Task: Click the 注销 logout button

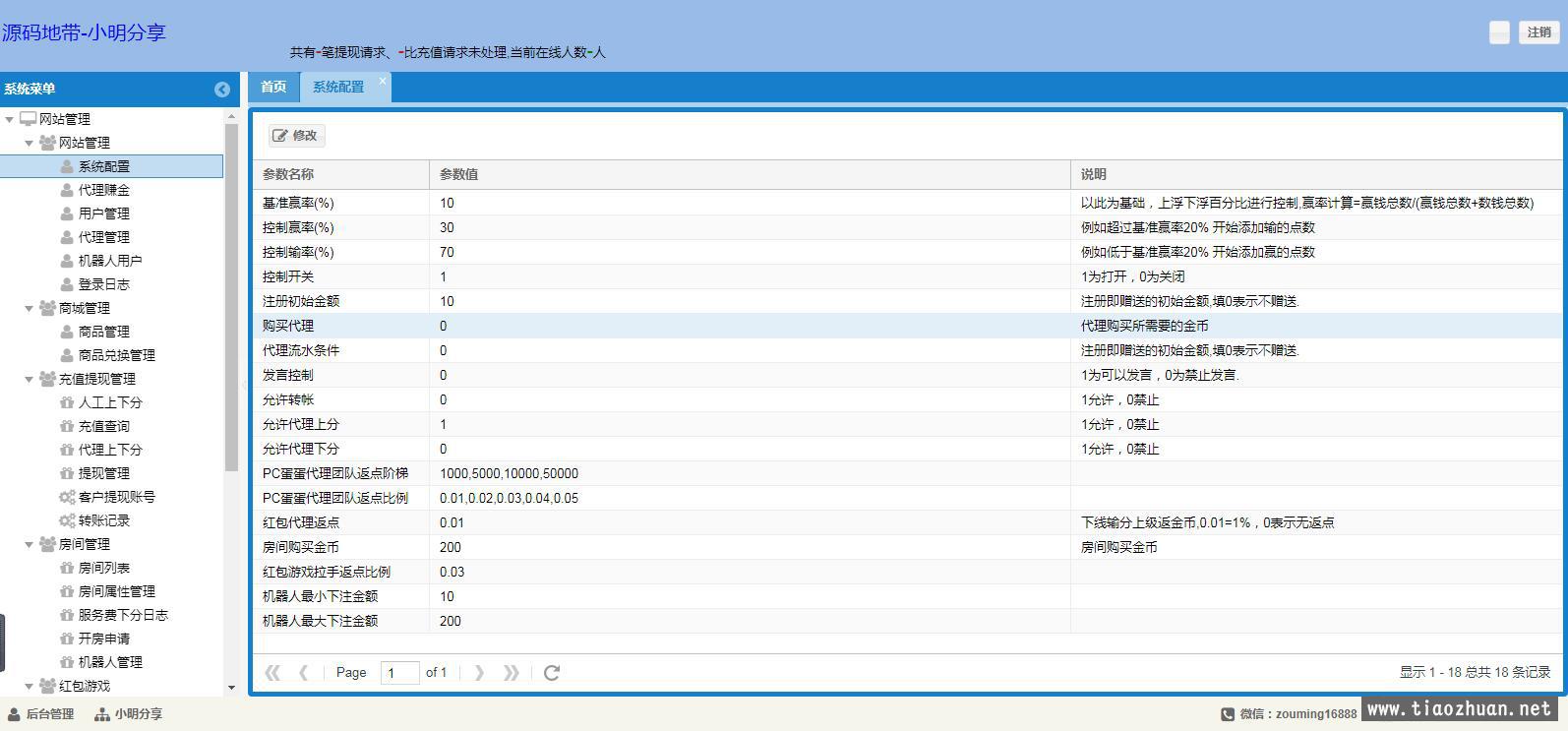Action: point(1538,32)
